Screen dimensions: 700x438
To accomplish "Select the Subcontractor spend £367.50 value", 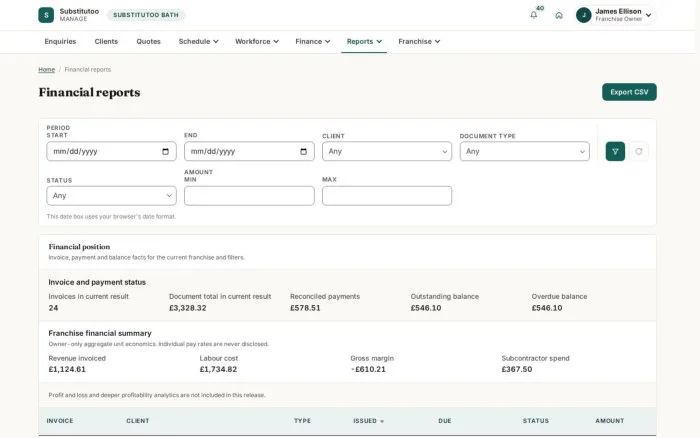I will click(517, 369).
